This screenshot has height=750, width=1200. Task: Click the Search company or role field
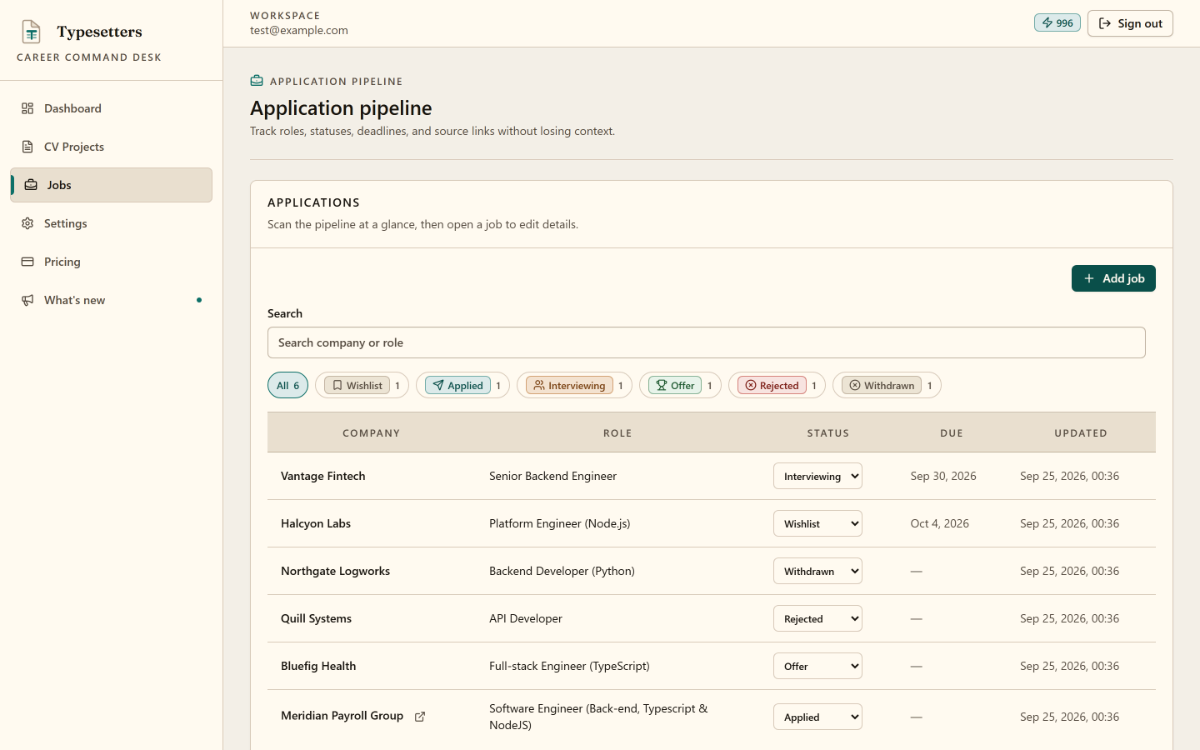point(706,342)
